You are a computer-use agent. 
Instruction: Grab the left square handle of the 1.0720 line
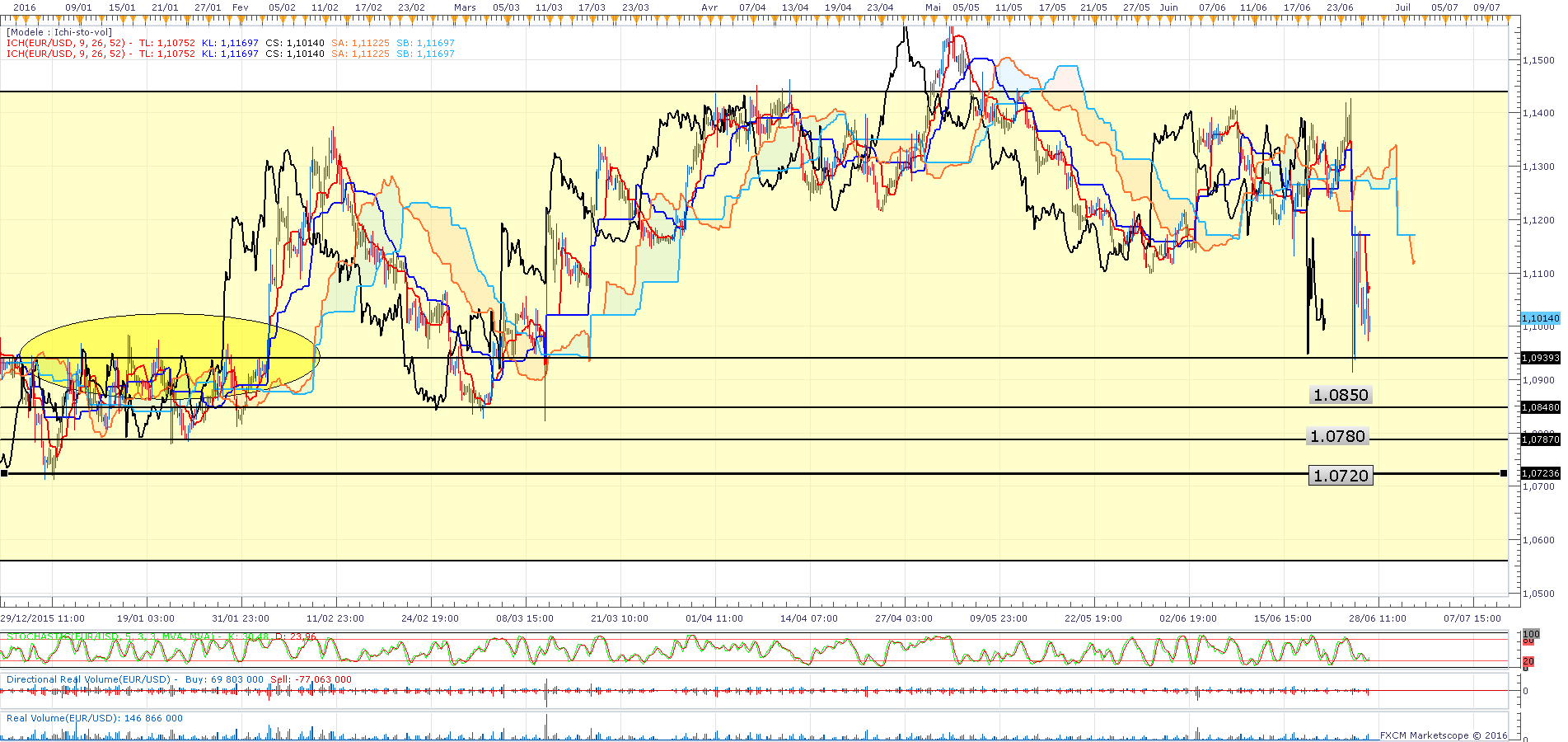(5, 473)
